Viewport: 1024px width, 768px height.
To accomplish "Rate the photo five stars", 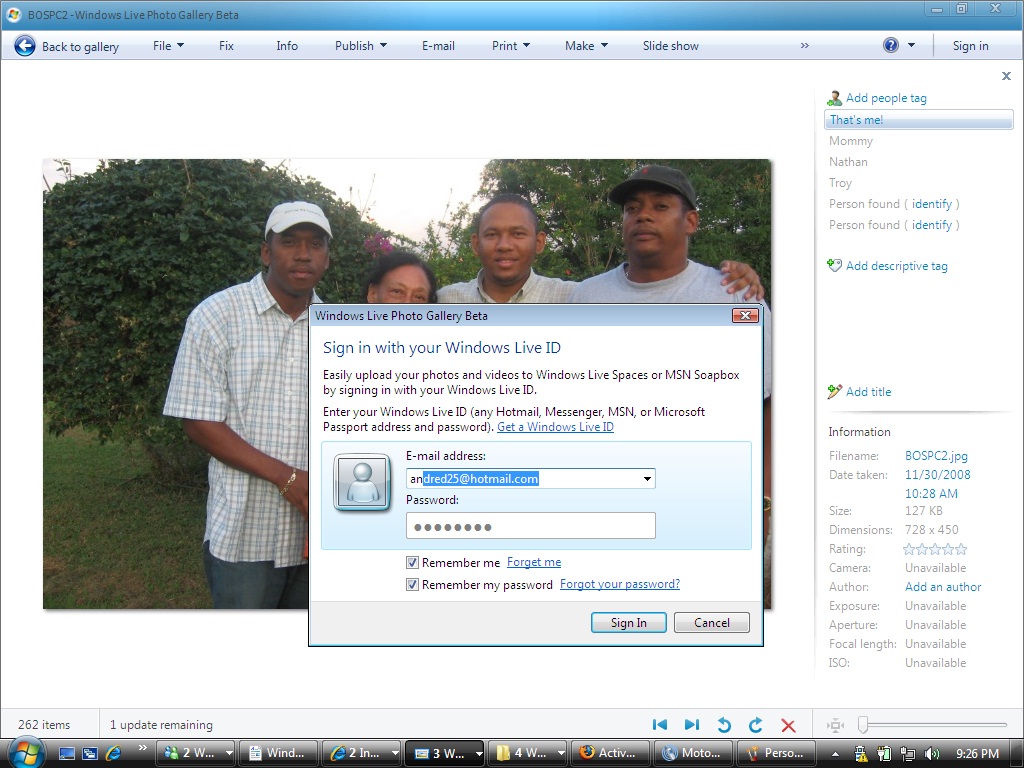I will 961,549.
